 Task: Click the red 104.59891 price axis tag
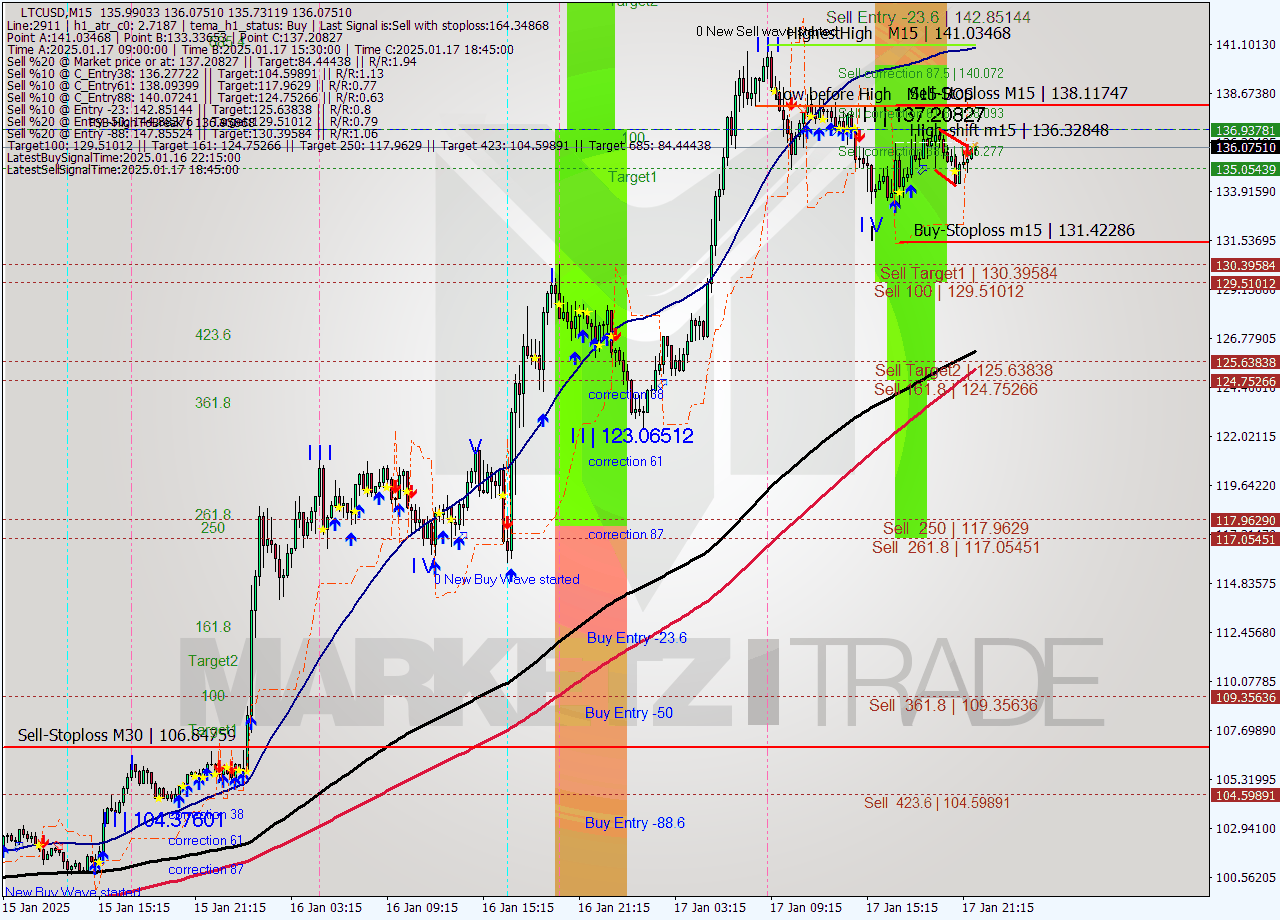(1245, 795)
